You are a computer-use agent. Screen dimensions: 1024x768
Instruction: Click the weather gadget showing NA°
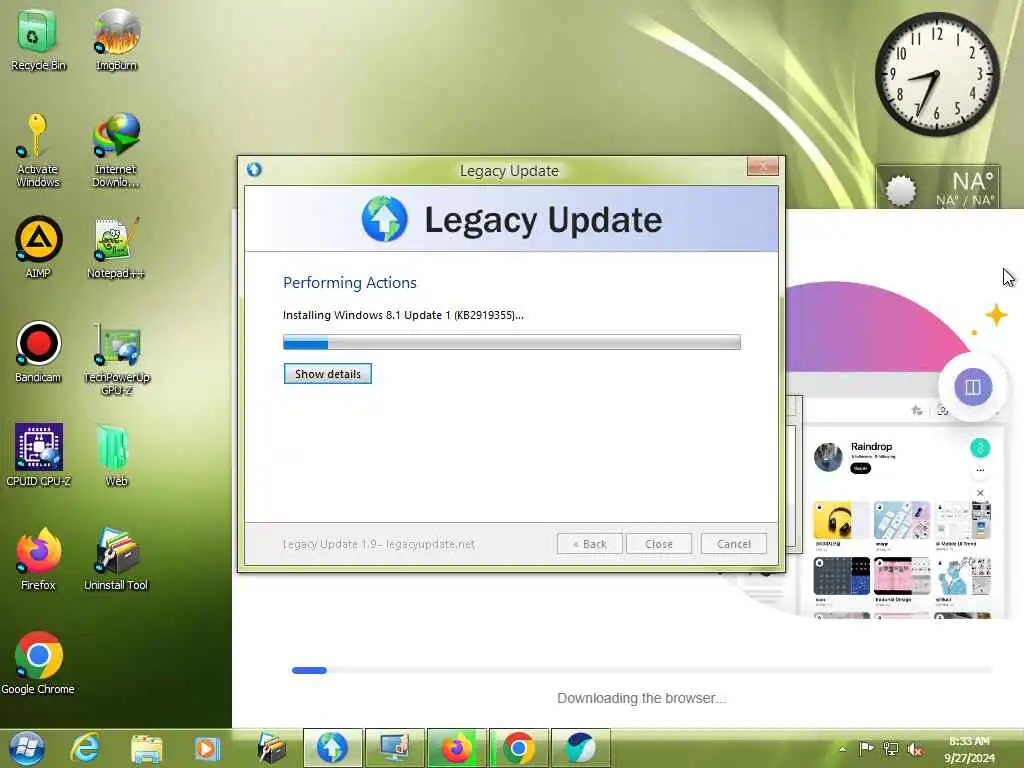click(x=938, y=187)
